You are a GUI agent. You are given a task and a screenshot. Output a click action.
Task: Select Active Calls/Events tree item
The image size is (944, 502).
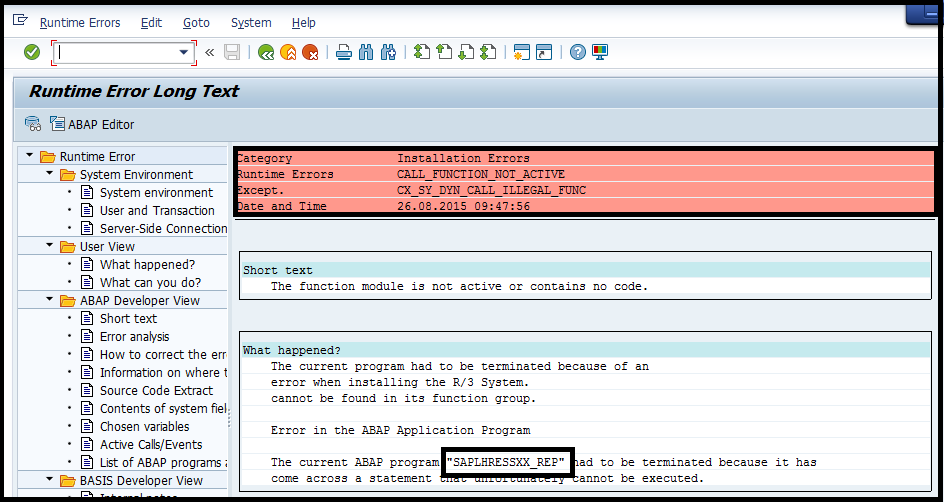tap(151, 445)
